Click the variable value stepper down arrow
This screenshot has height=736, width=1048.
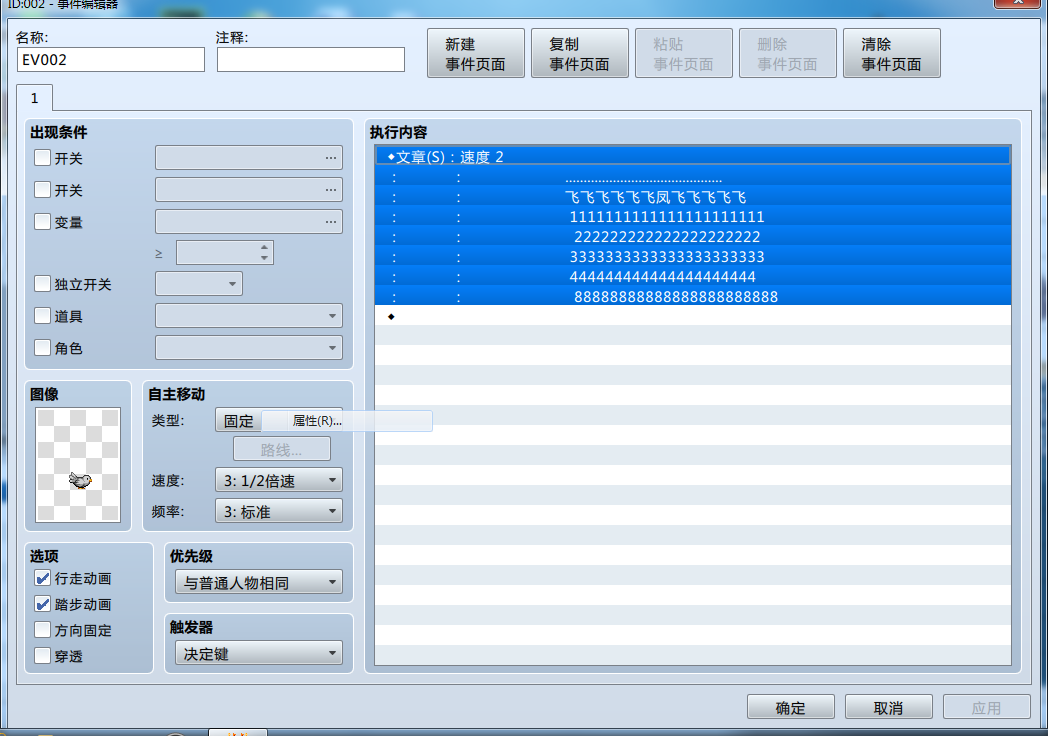(x=265, y=258)
